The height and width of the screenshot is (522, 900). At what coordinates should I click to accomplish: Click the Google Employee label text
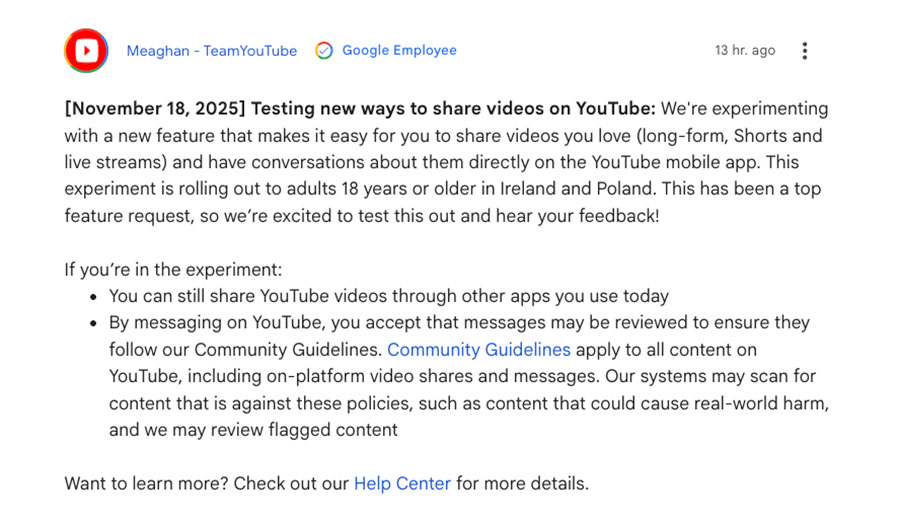pos(399,51)
